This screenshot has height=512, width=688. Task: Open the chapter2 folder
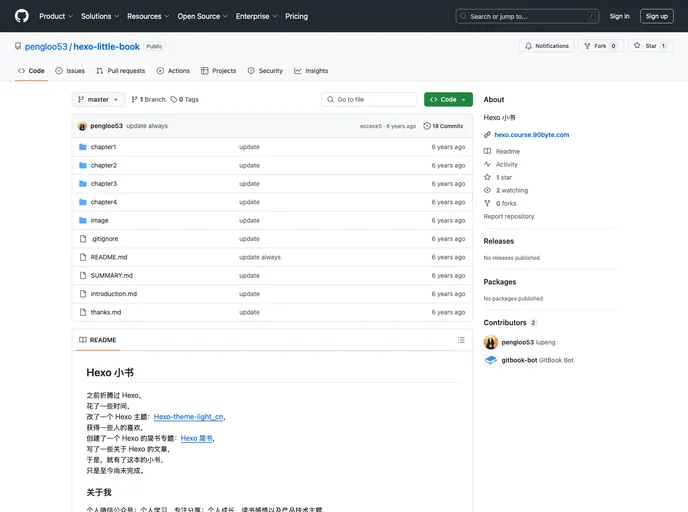click(104, 165)
